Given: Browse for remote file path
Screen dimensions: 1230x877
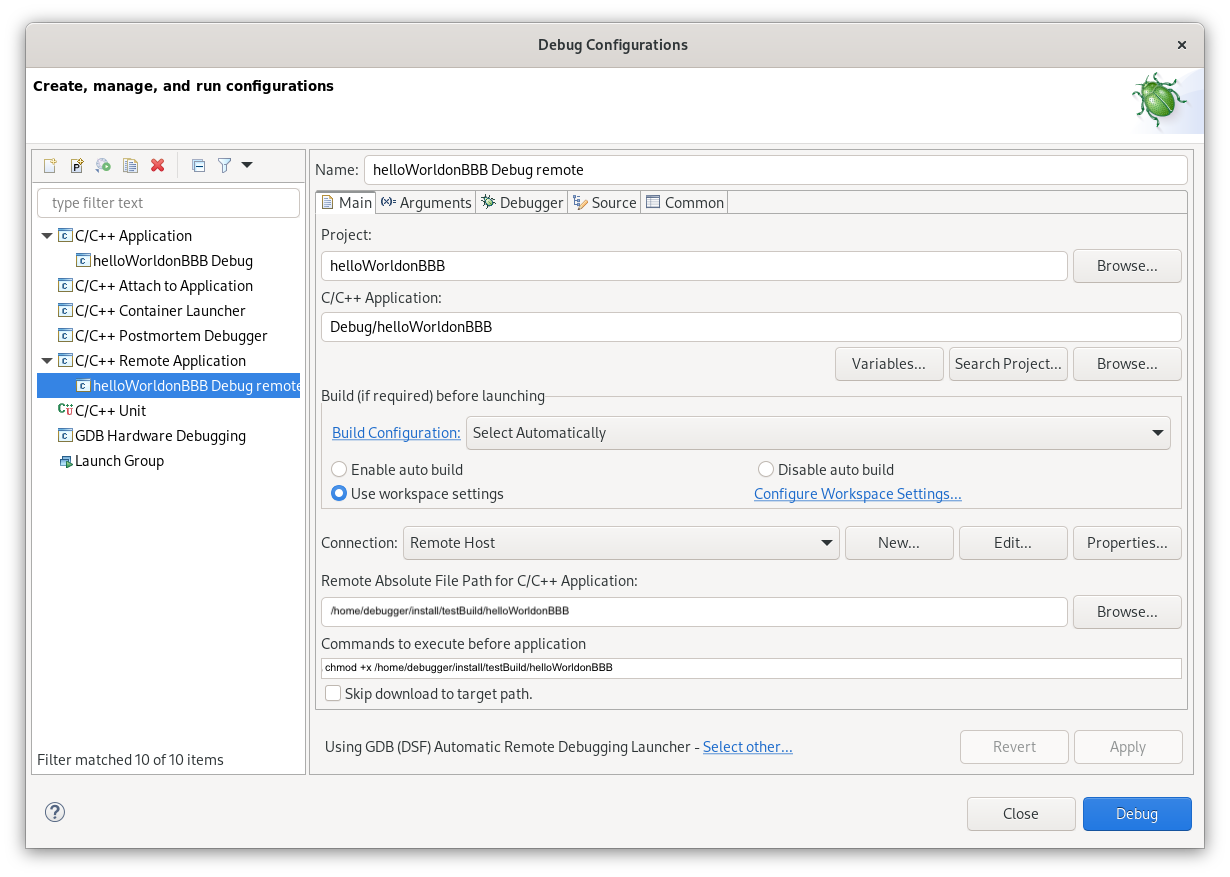Looking at the screenshot, I should 1127,612.
